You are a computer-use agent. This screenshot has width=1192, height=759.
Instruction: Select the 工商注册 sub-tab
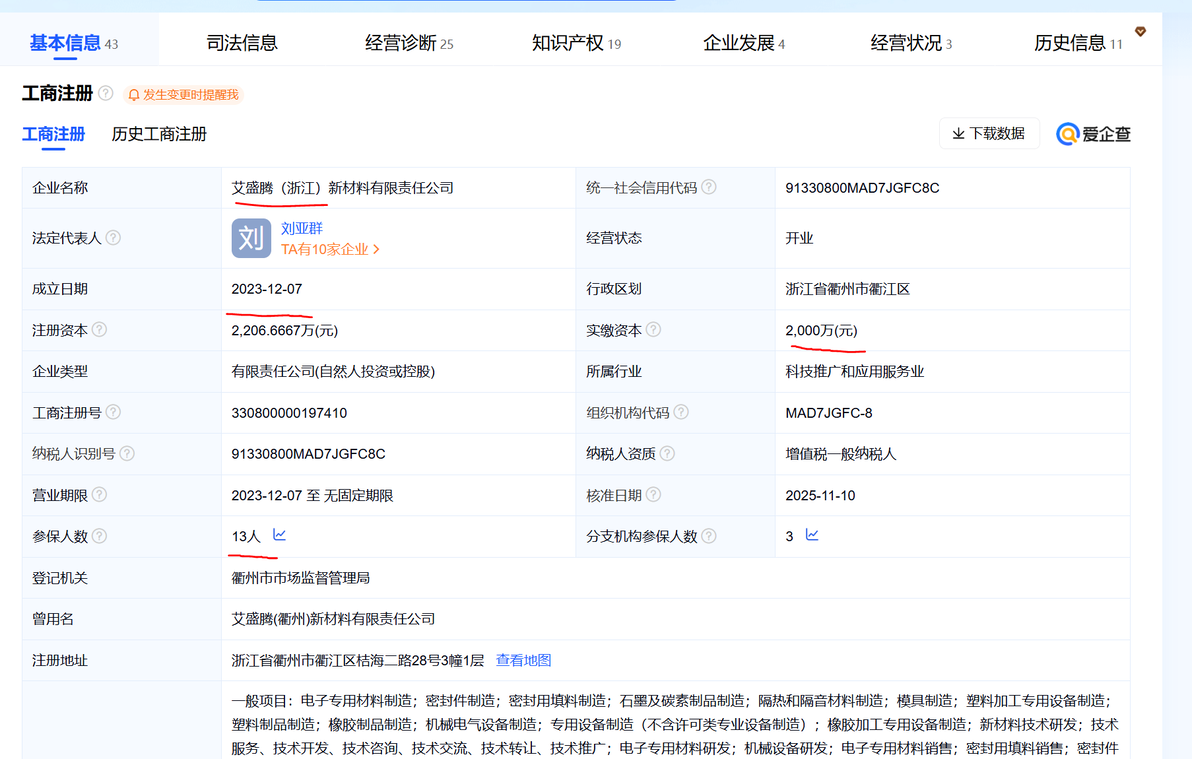[53, 135]
